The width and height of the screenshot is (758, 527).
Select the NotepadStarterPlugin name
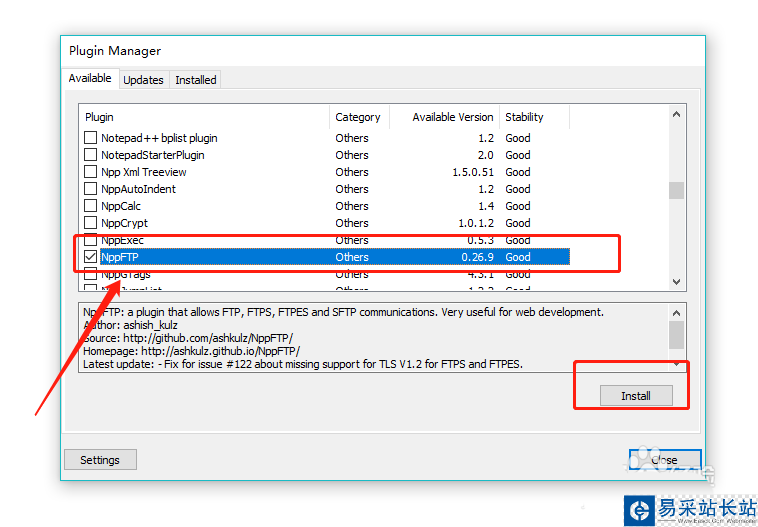point(153,155)
